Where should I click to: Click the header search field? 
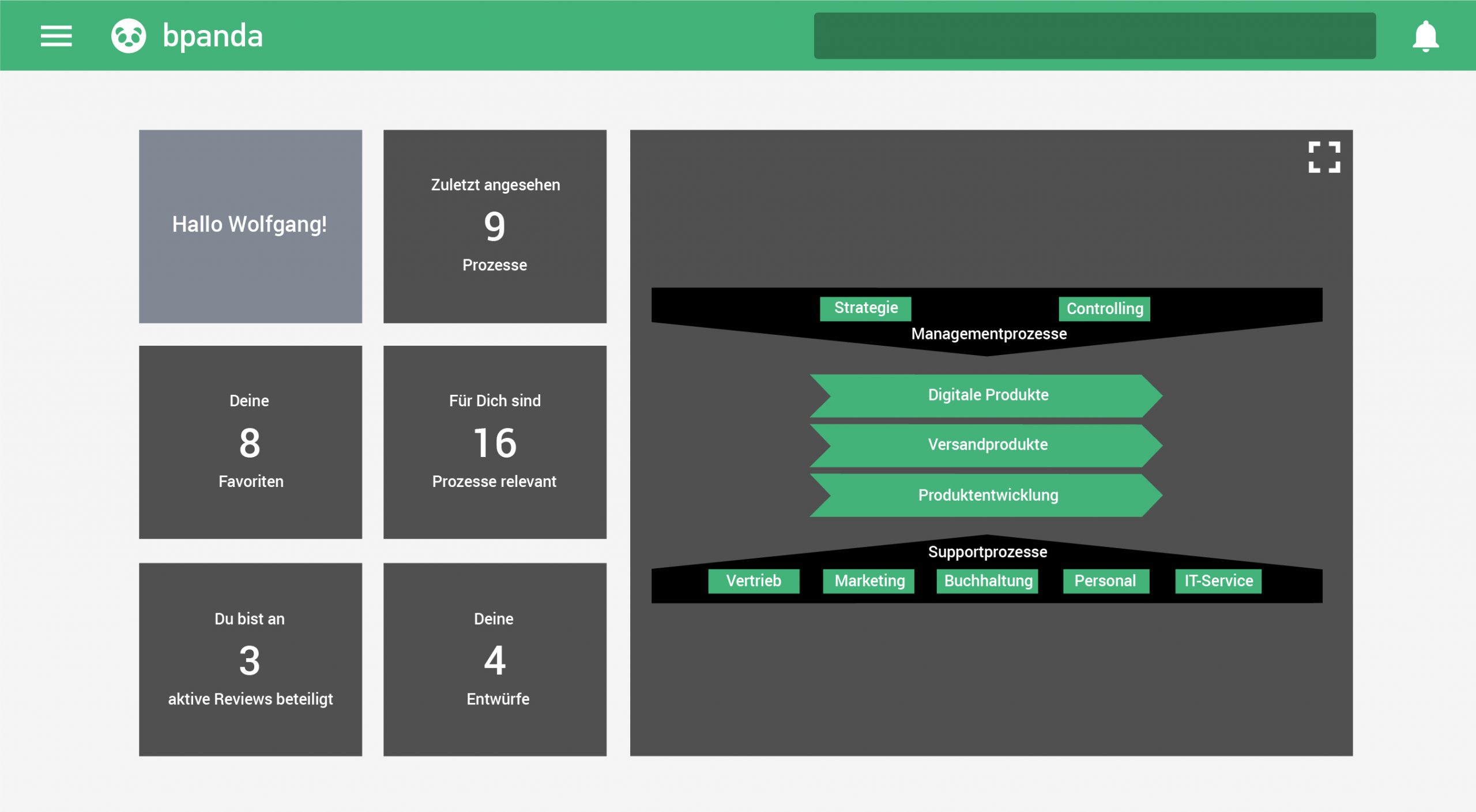pos(1094,36)
